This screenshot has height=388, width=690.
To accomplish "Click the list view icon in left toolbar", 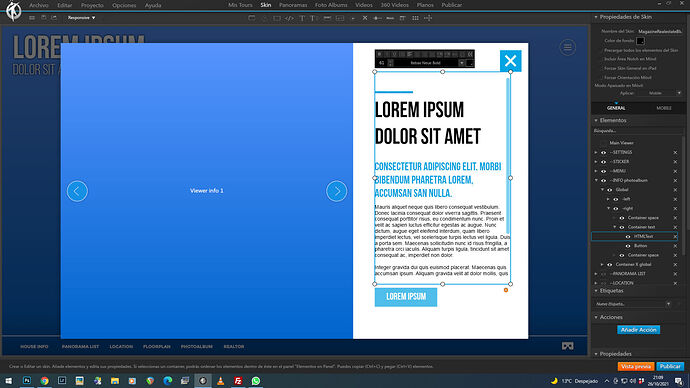I will click(32, 18).
